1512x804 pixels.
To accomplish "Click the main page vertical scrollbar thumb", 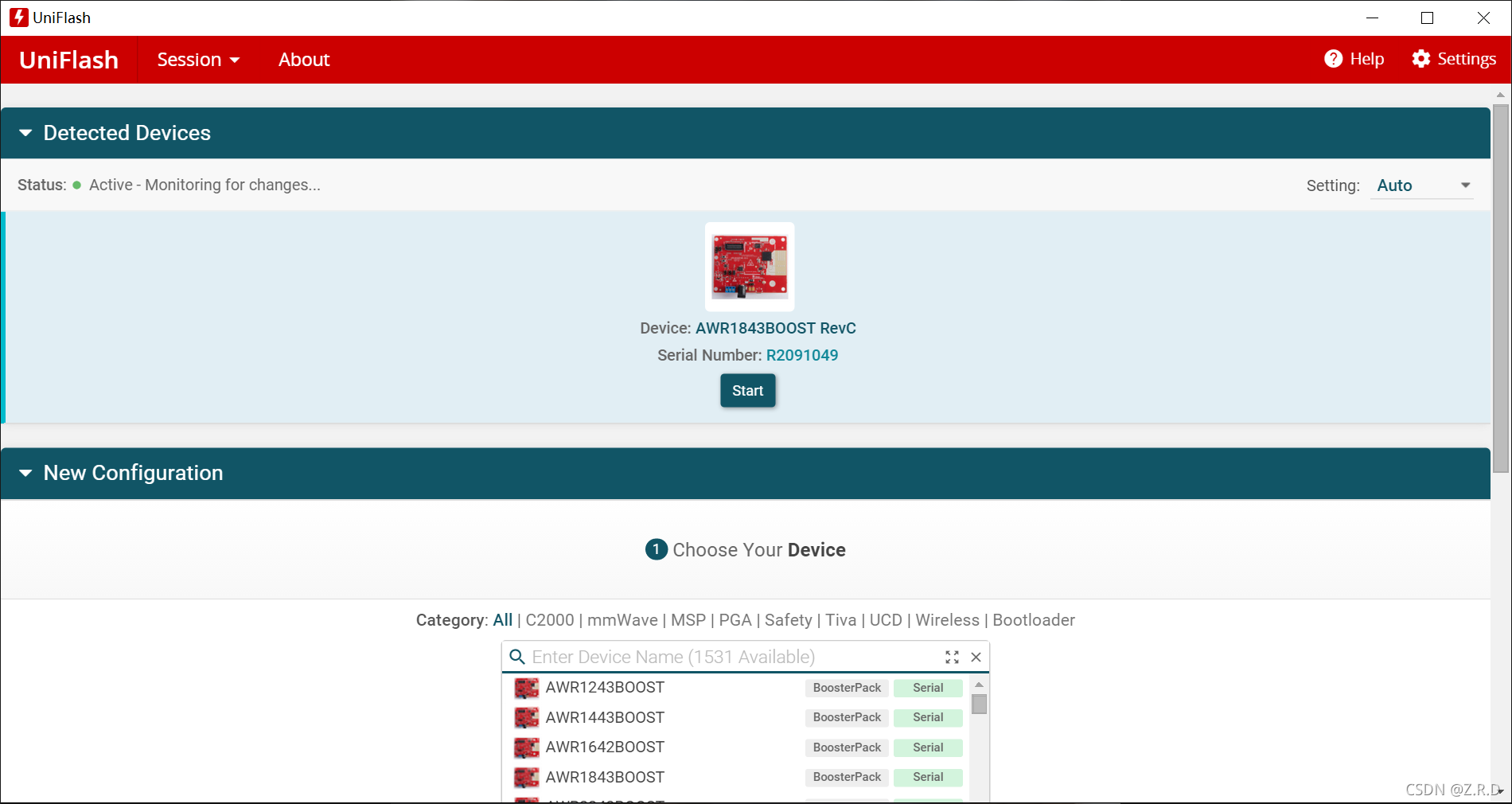I will (1501, 288).
